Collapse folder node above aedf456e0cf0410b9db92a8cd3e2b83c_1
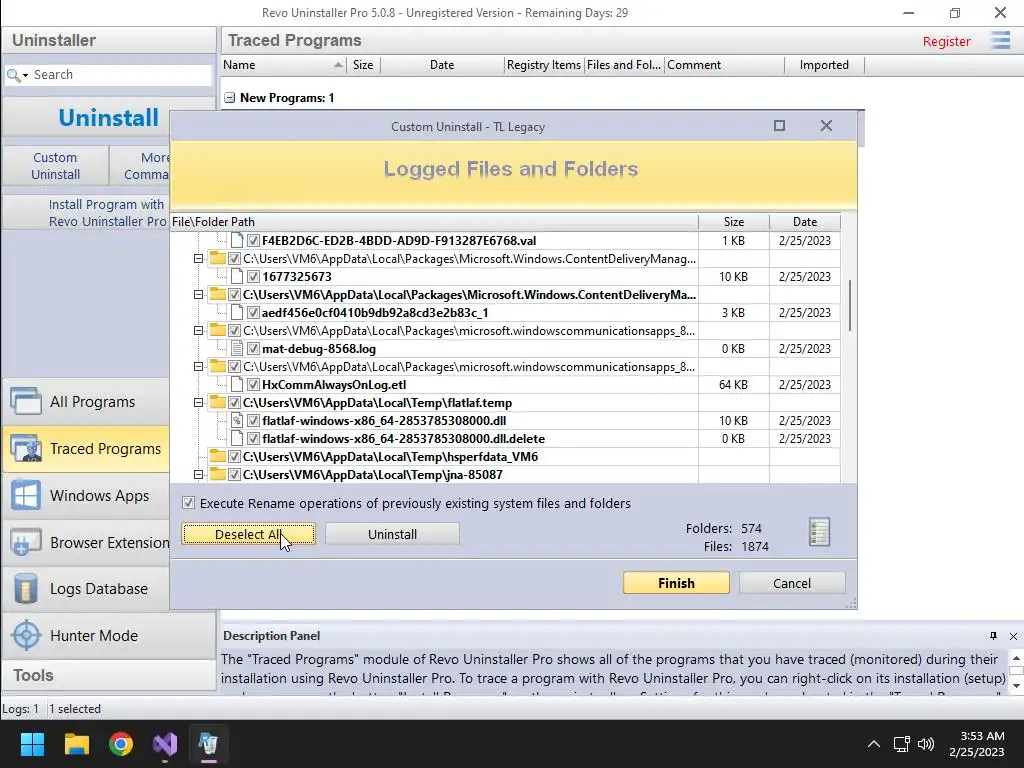The height and width of the screenshot is (768, 1024). pos(199,295)
